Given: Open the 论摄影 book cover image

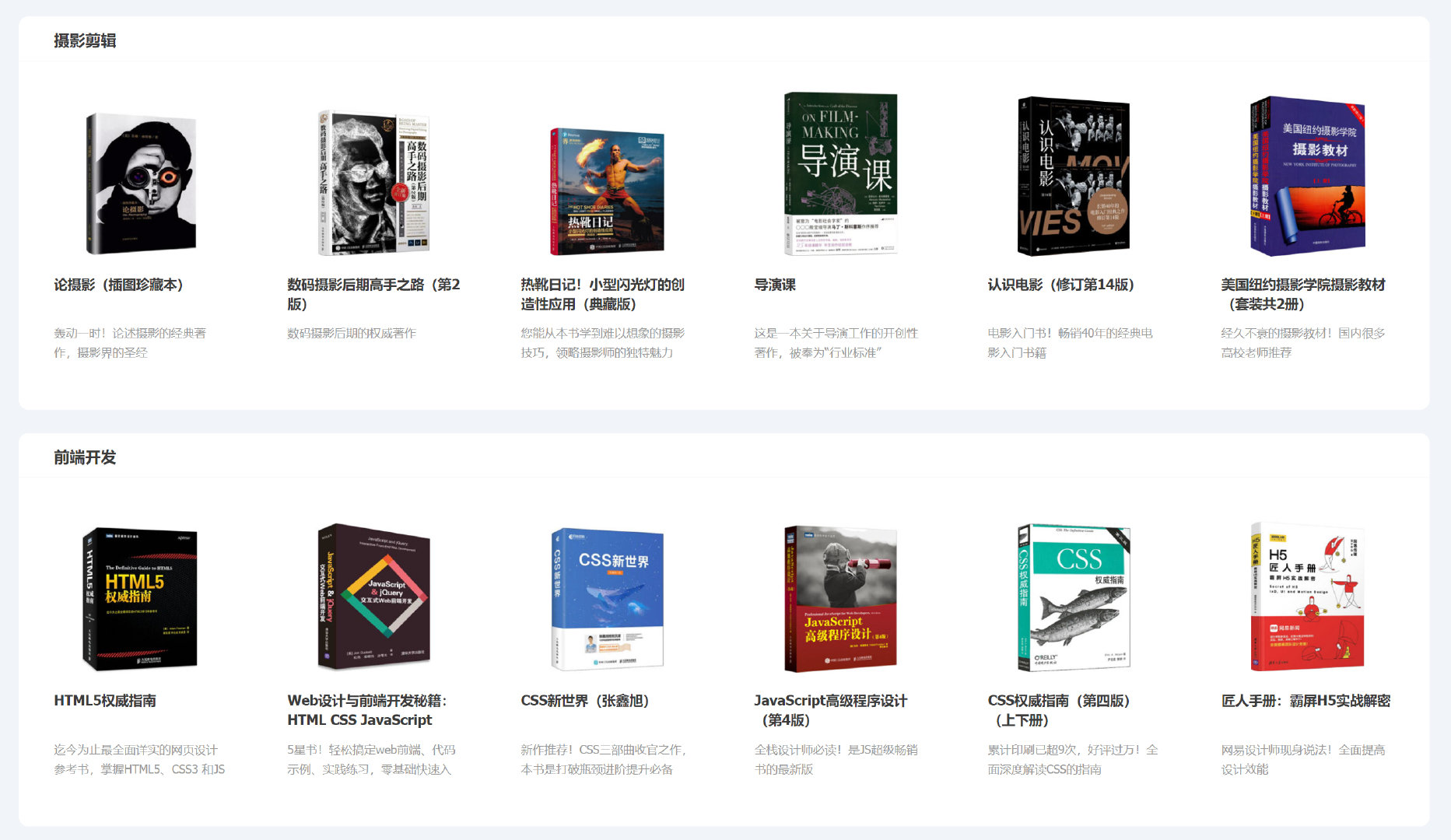Looking at the screenshot, I should (141, 184).
